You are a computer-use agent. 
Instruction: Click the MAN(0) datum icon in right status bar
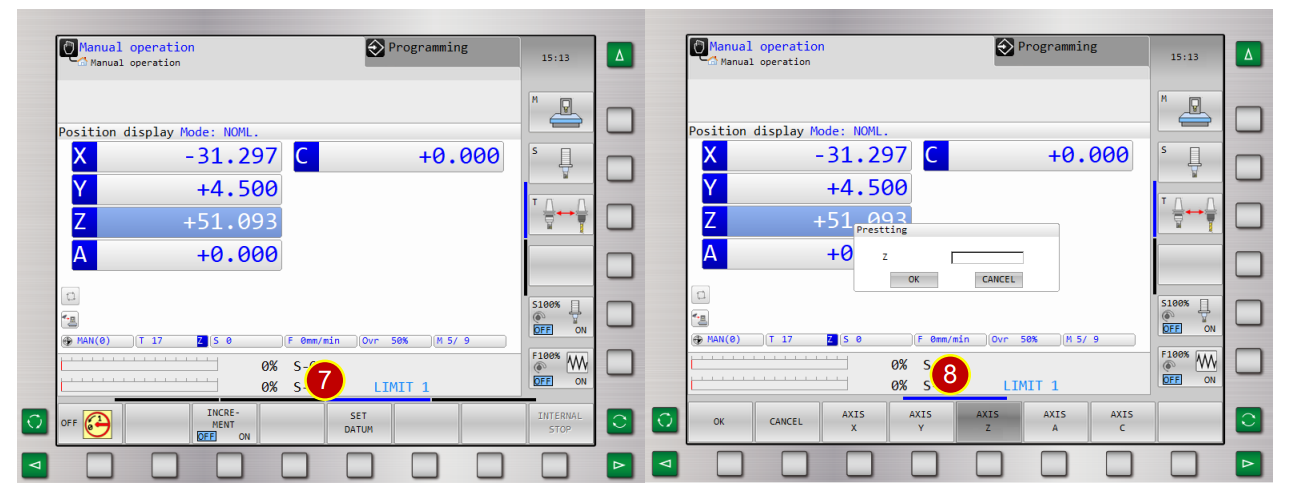tap(698, 340)
